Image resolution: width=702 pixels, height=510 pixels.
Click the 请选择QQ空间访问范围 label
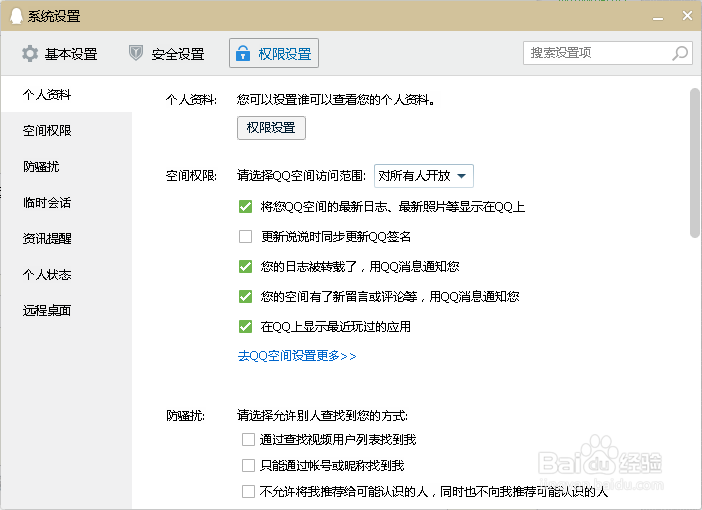pyautogui.click(x=301, y=176)
